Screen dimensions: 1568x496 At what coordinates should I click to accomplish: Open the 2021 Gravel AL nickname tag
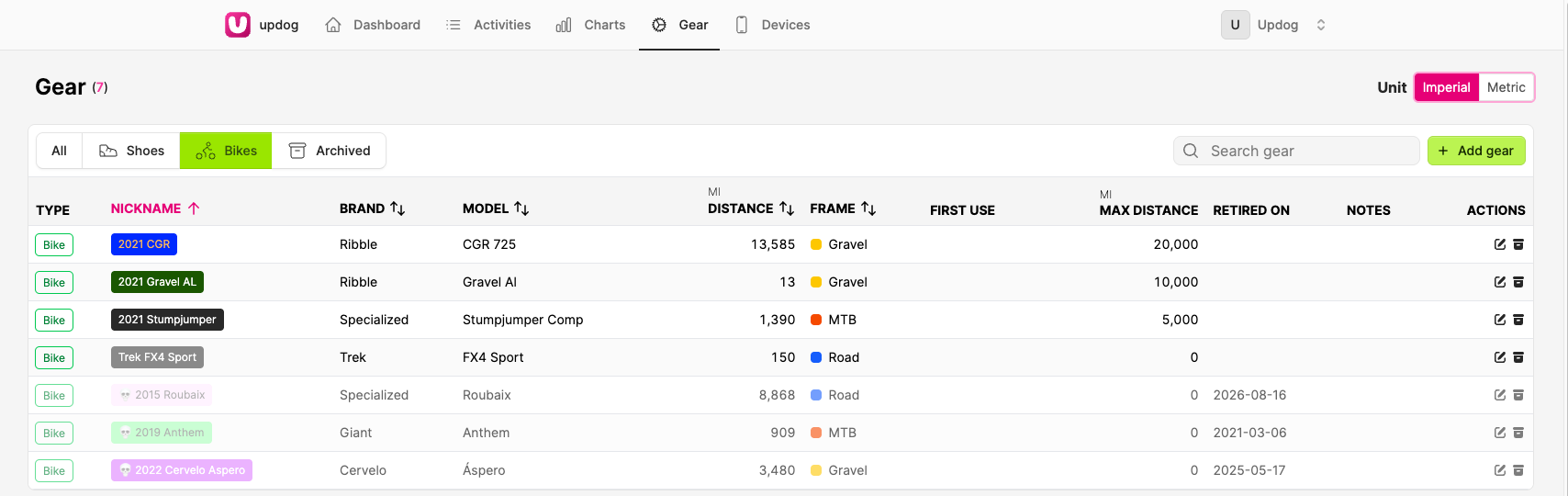(157, 282)
